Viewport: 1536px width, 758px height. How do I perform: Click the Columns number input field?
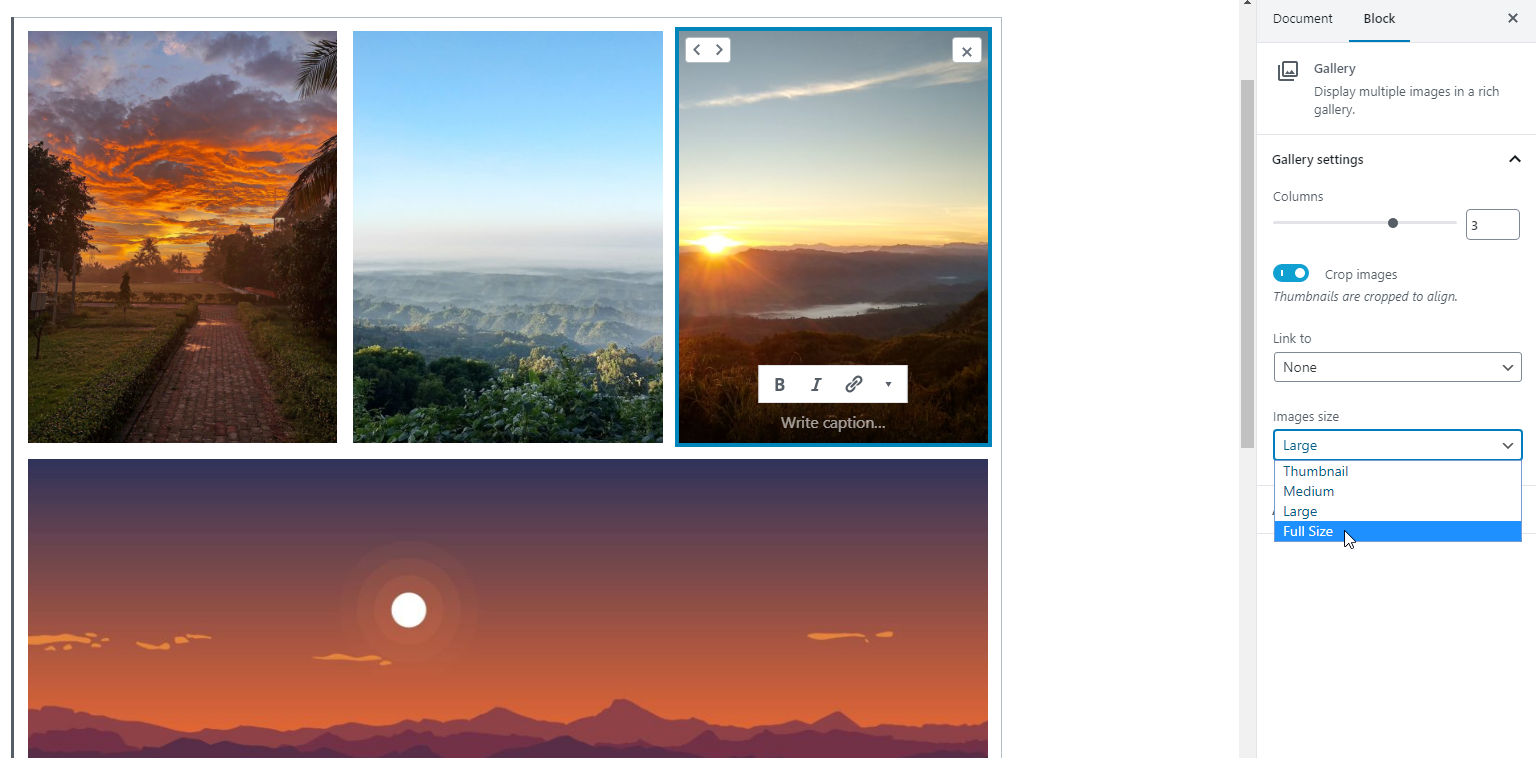[1492, 225]
